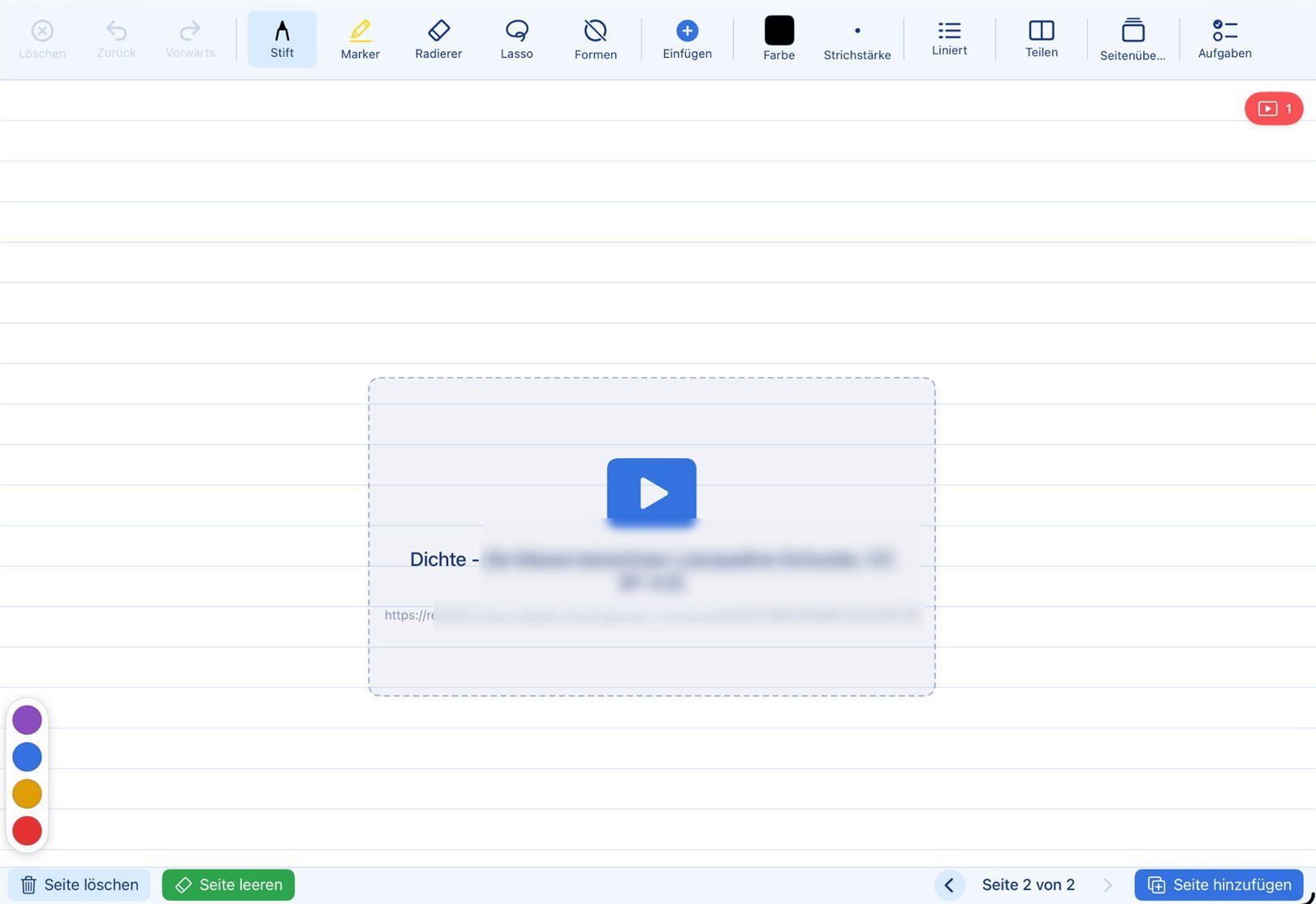1316x904 pixels.
Task: Click Seite löschen button
Action: pyautogui.click(x=80, y=885)
